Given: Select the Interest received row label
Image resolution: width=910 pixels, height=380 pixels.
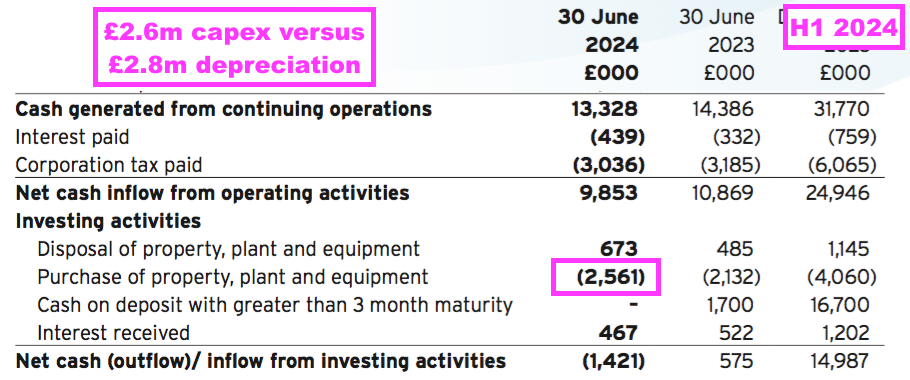Looking at the screenshot, I should (x=113, y=333).
